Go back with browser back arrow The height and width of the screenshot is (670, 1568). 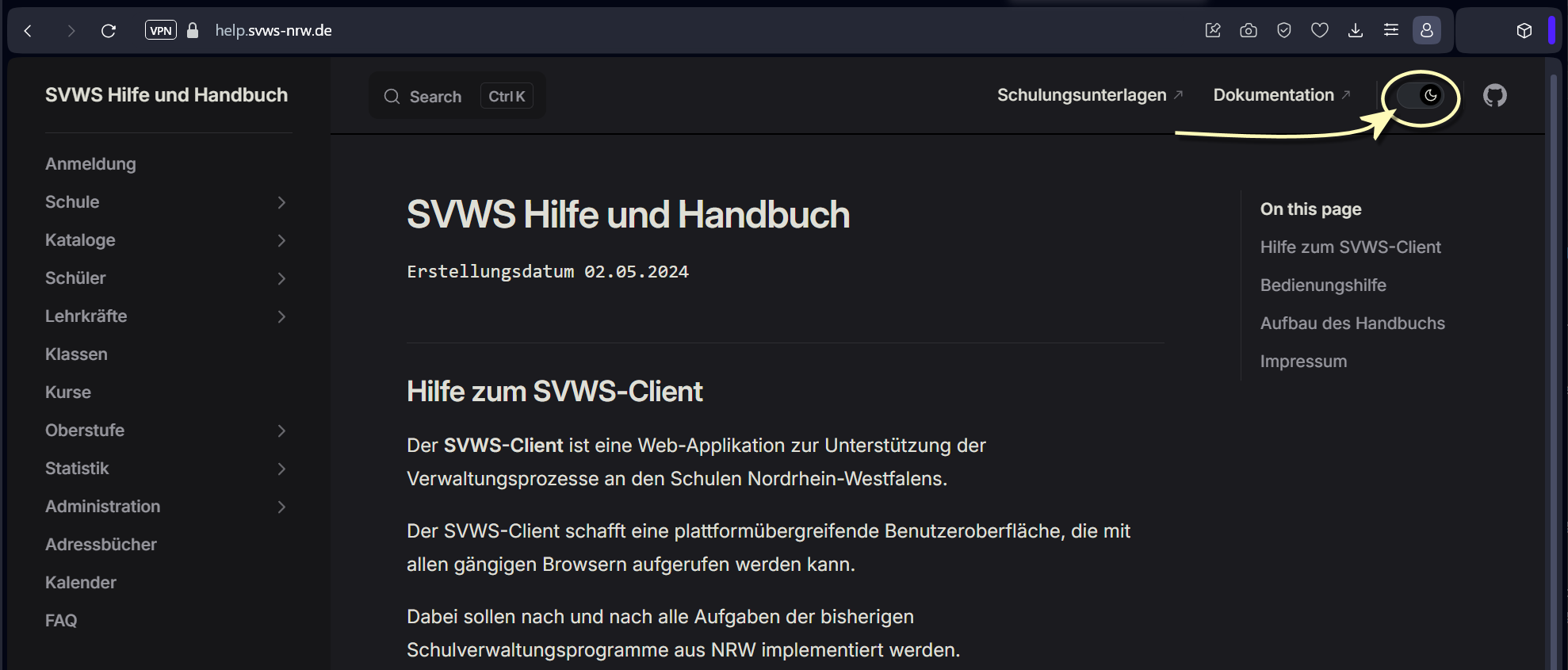click(28, 31)
